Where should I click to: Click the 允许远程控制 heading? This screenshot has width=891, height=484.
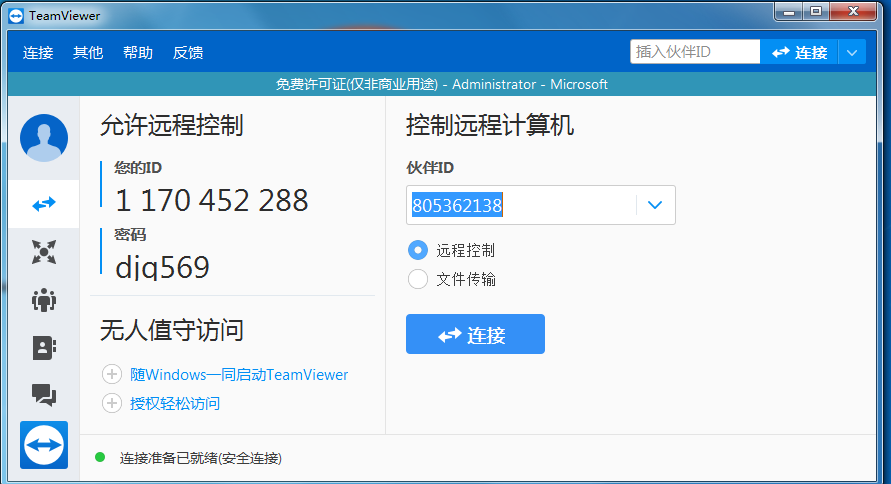[x=172, y=126]
